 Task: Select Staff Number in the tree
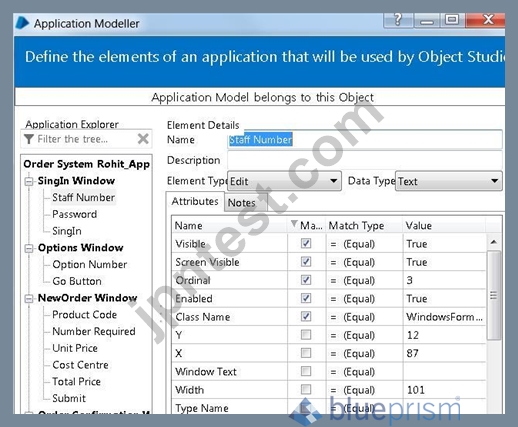pyautogui.click(x=83, y=197)
